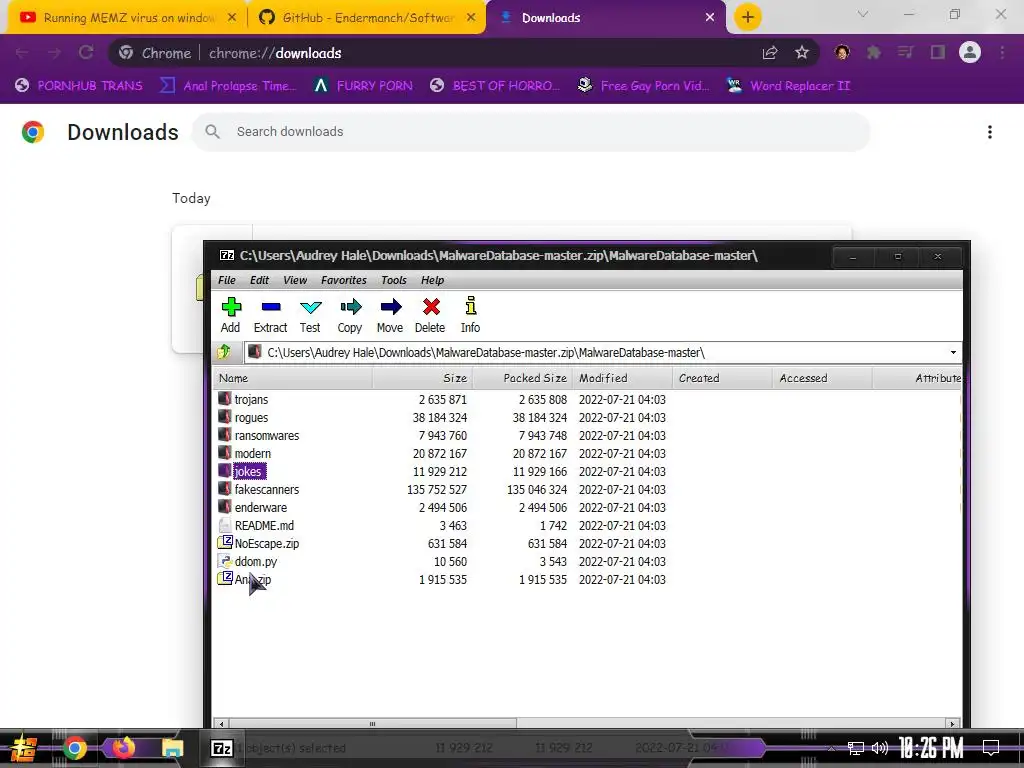Open a new Chrome tab
The image size is (1024, 768).
coord(748,18)
